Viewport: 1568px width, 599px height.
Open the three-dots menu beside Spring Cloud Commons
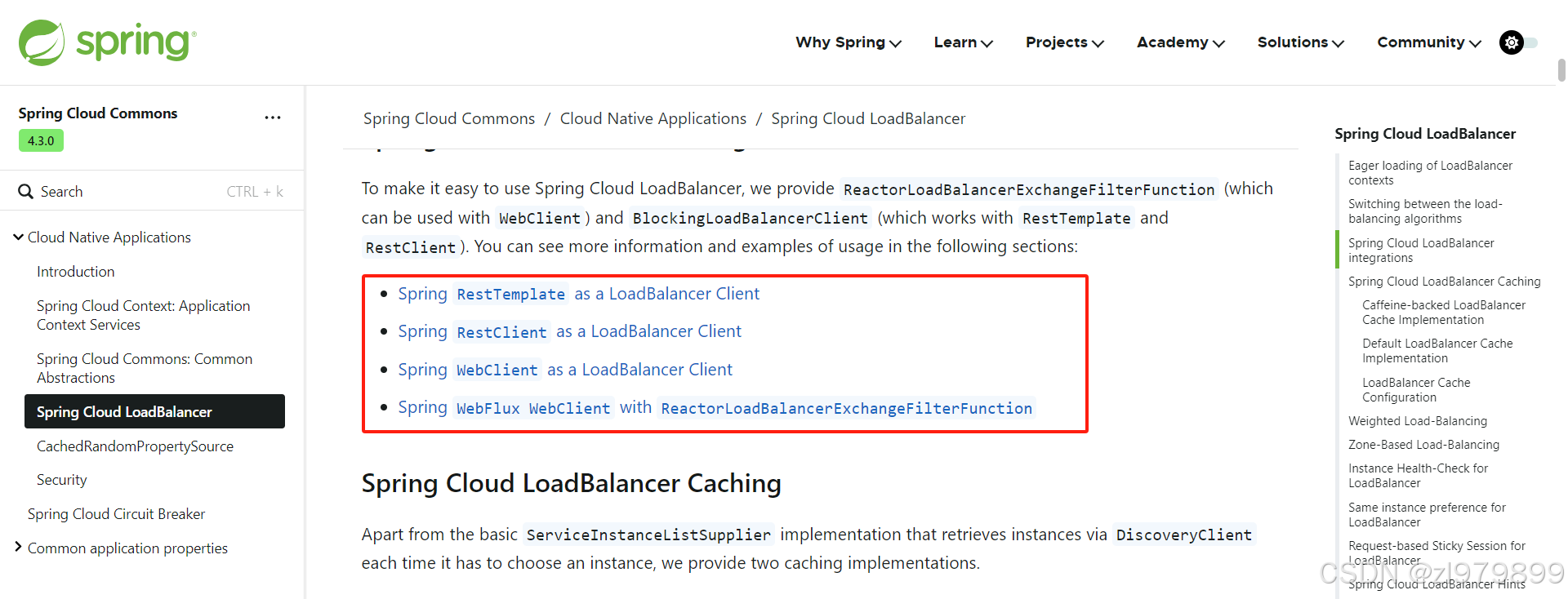[x=273, y=118]
